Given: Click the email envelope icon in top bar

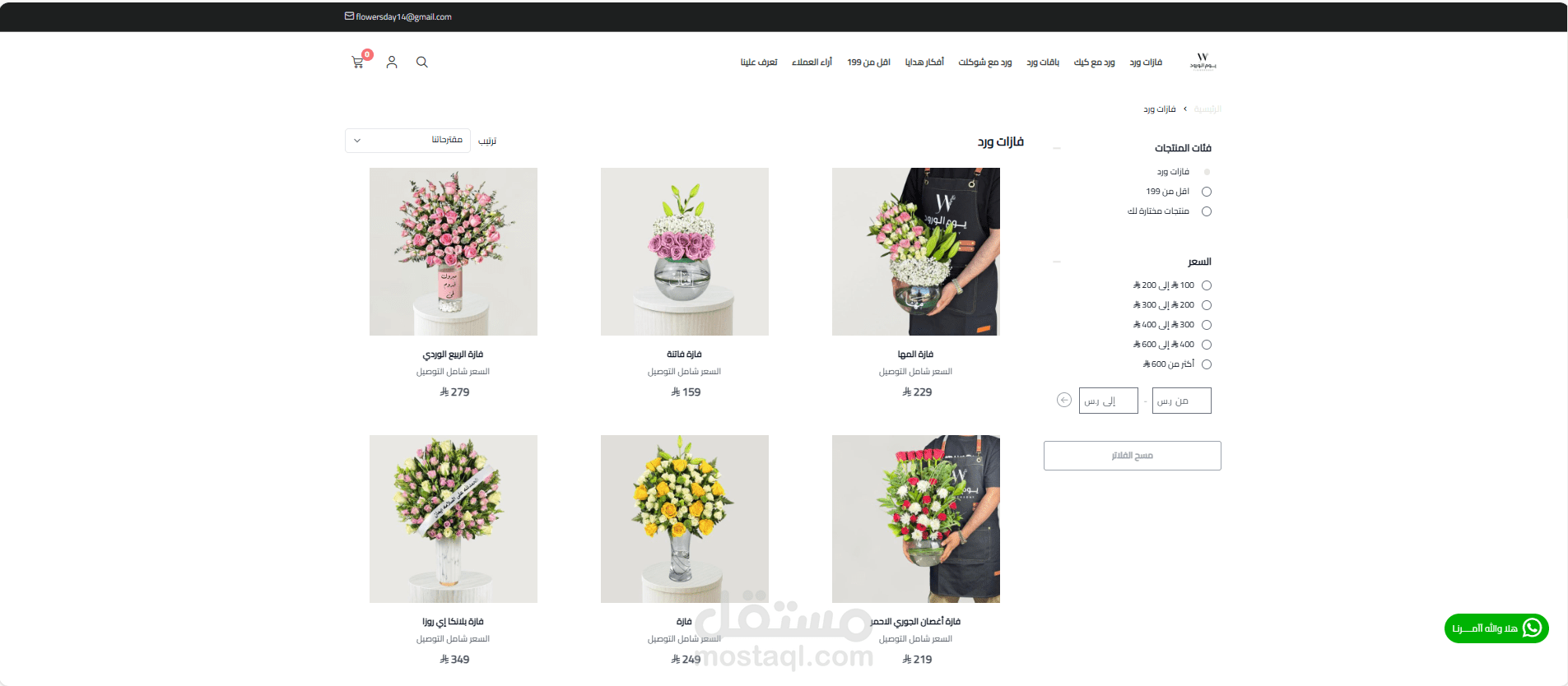Looking at the screenshot, I should 349,16.
